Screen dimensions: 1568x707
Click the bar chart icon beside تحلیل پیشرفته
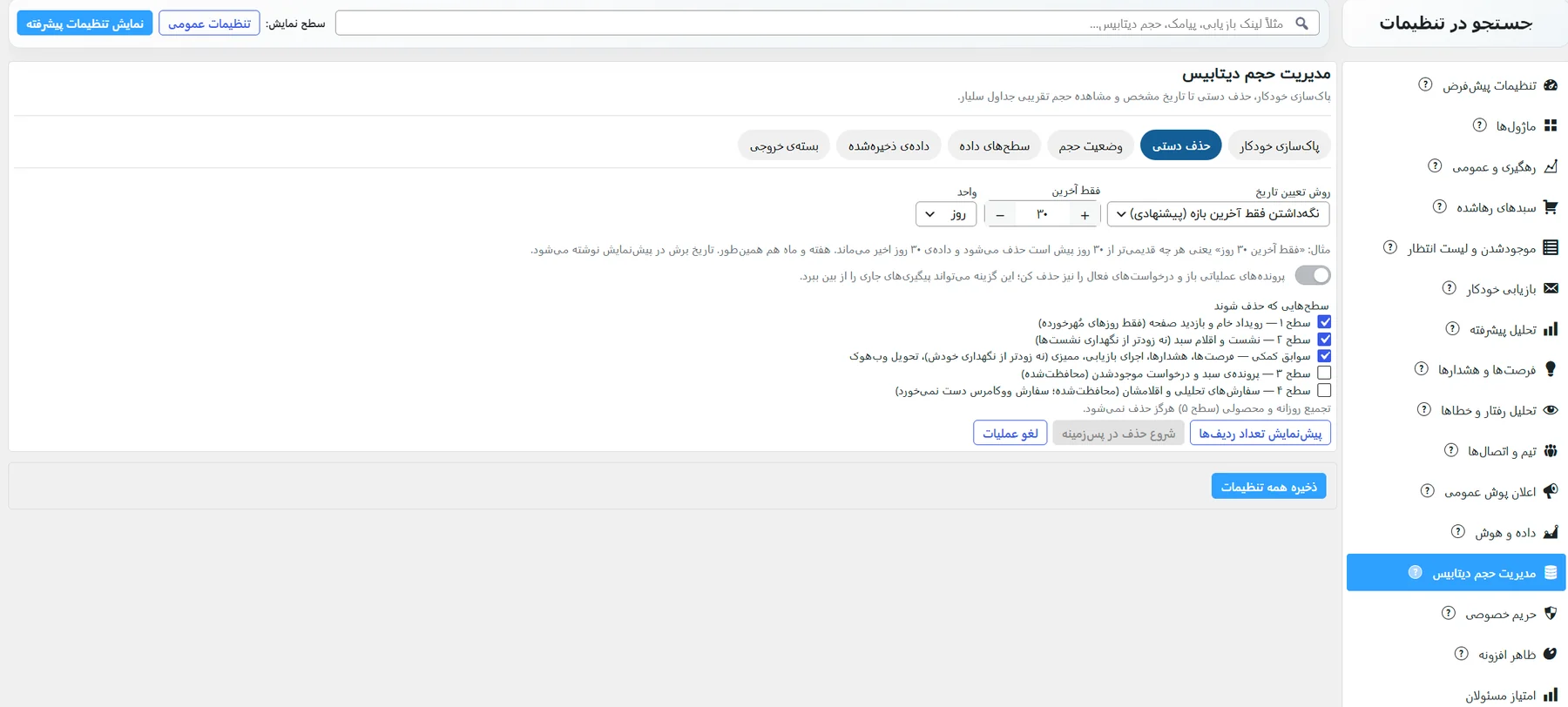pos(1551,329)
